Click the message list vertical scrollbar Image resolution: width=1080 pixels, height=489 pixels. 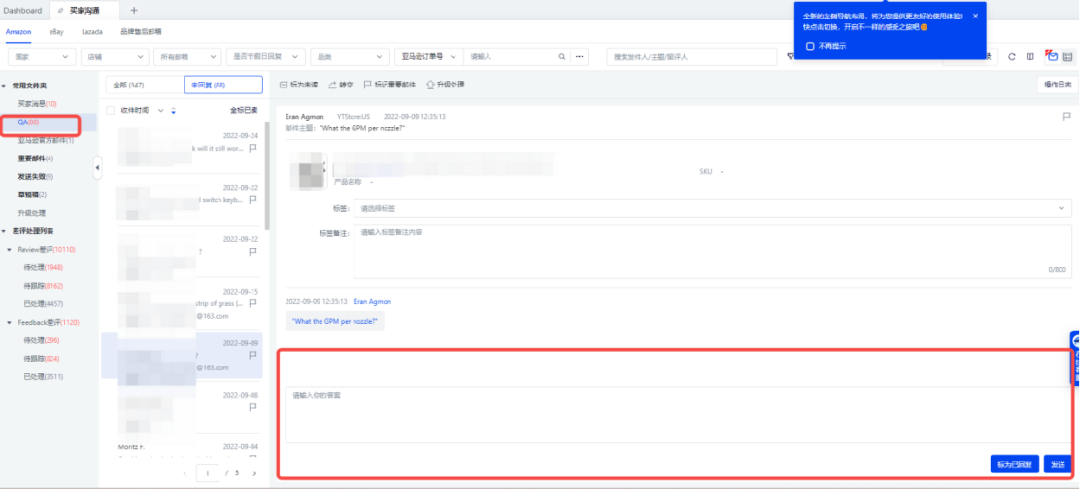tap(267, 176)
